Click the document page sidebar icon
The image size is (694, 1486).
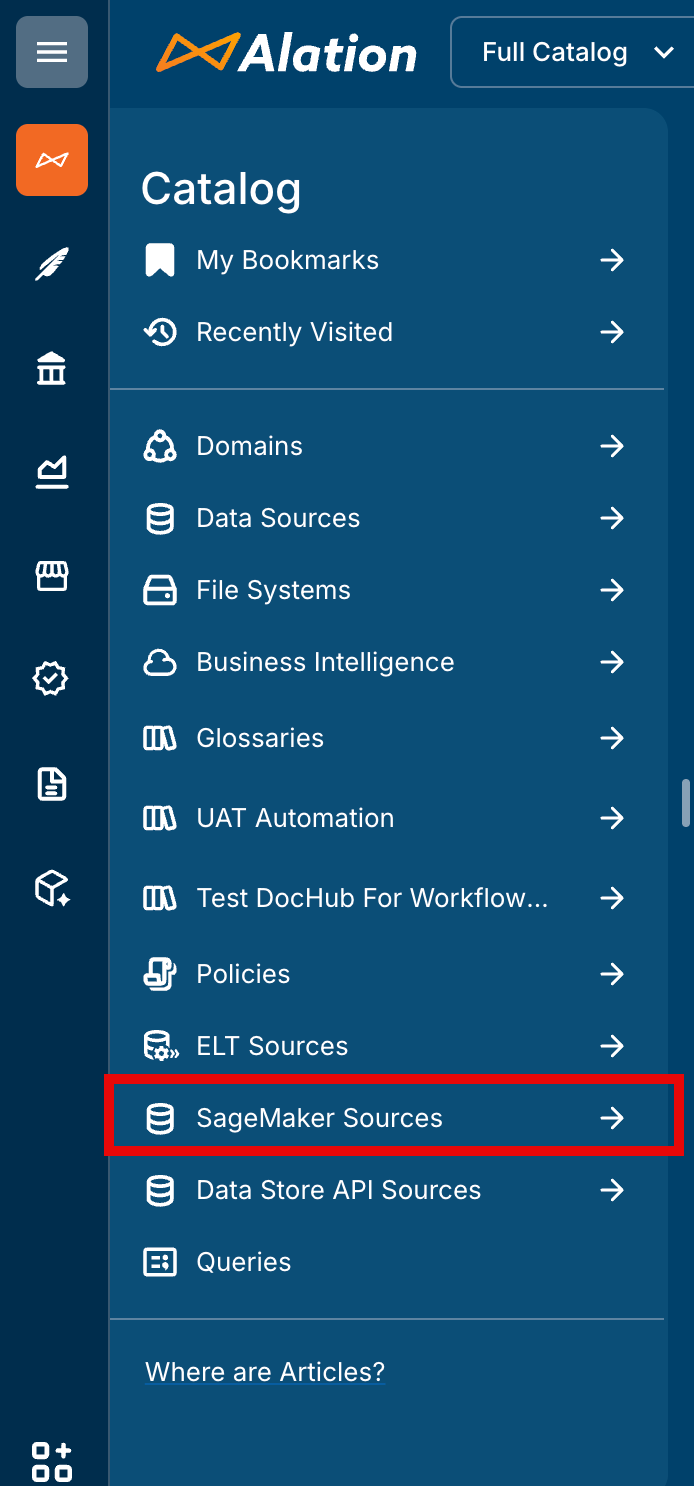[x=52, y=784]
